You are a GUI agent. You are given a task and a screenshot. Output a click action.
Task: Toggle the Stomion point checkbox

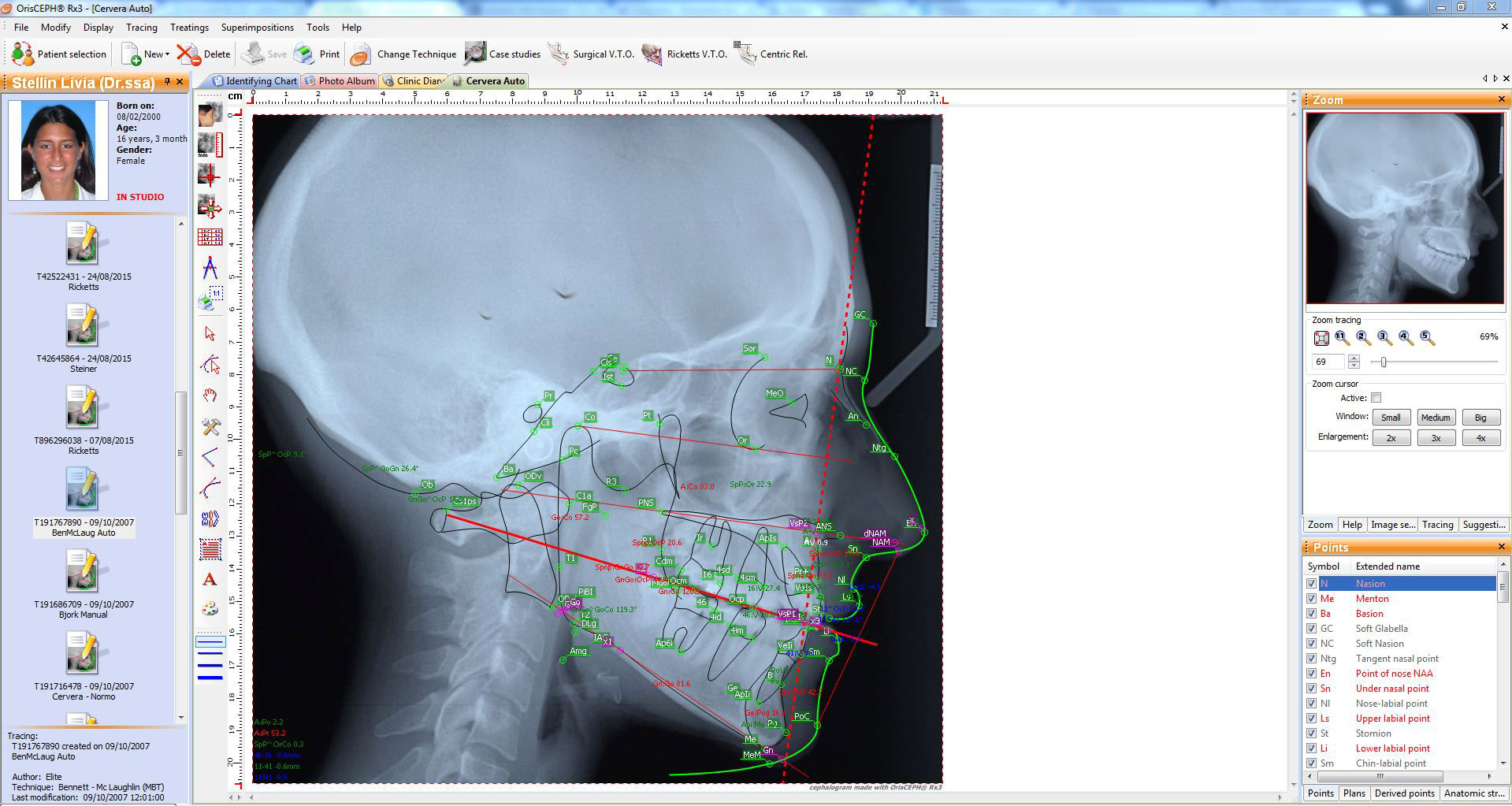1311,734
